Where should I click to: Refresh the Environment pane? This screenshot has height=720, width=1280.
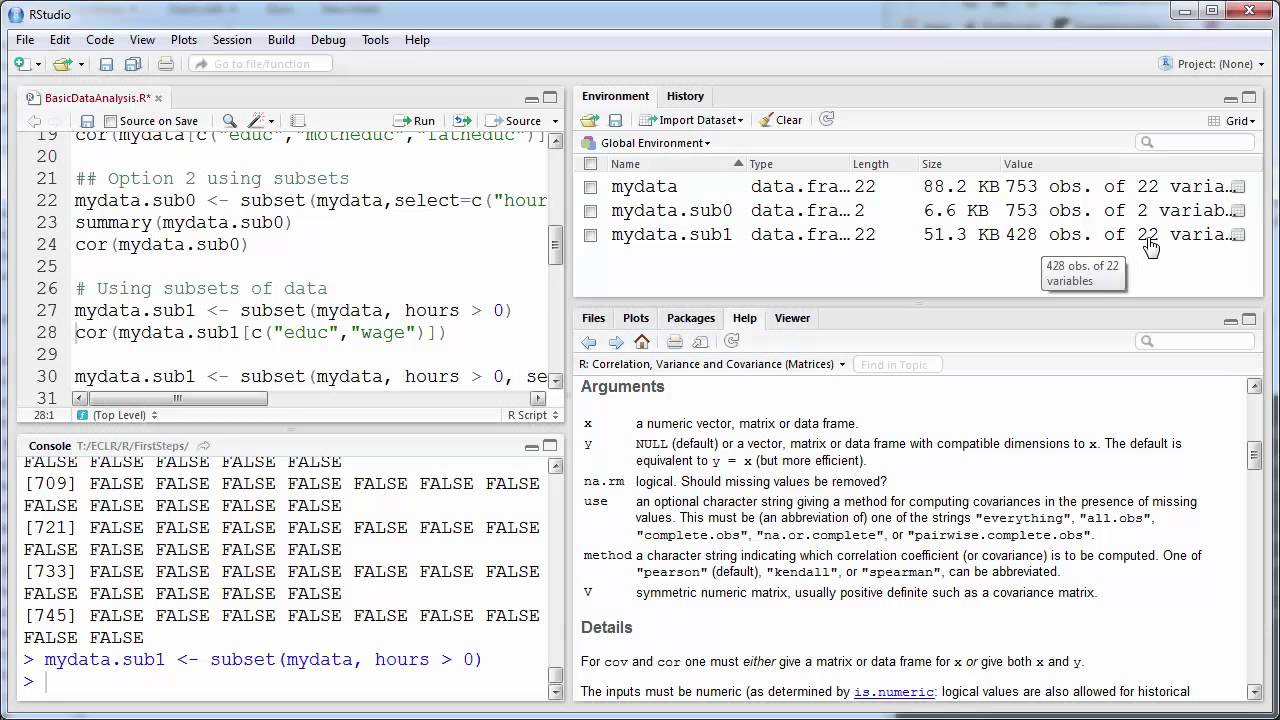tap(826, 119)
